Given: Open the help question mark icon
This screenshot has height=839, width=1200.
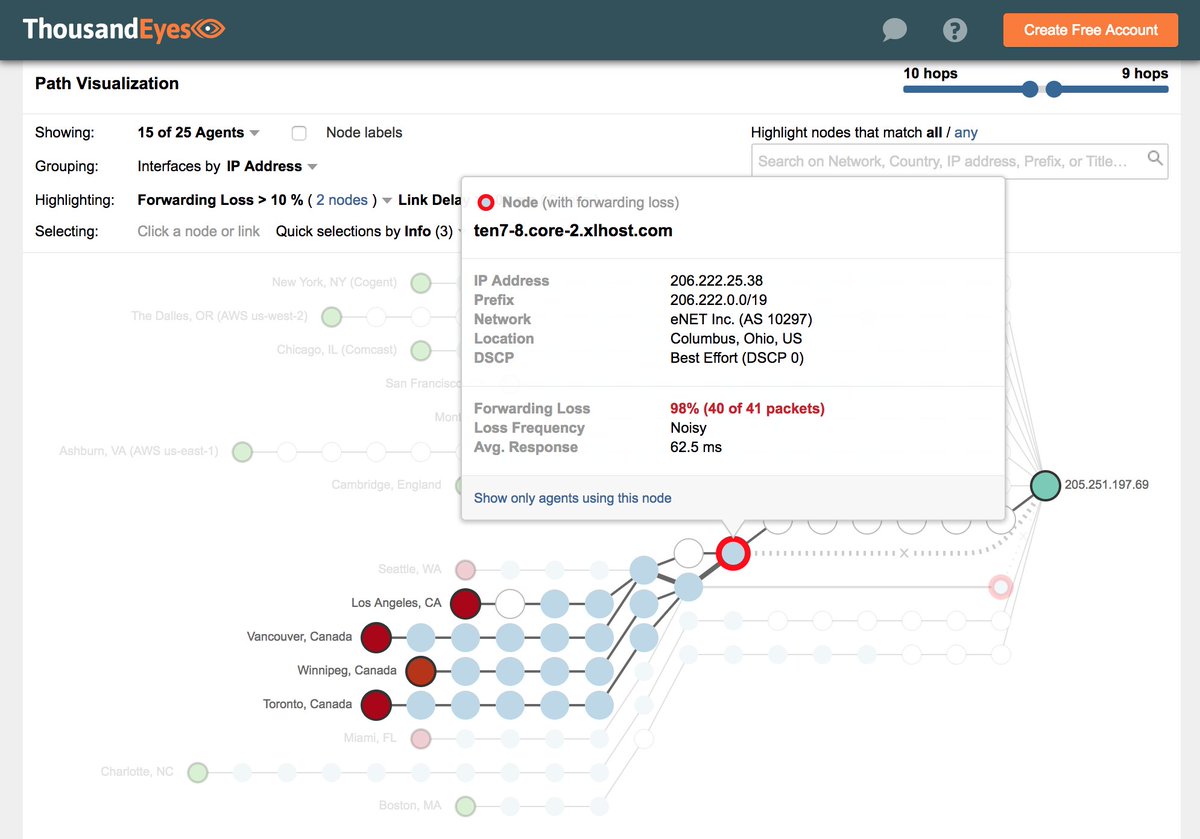Looking at the screenshot, I should (x=955, y=30).
